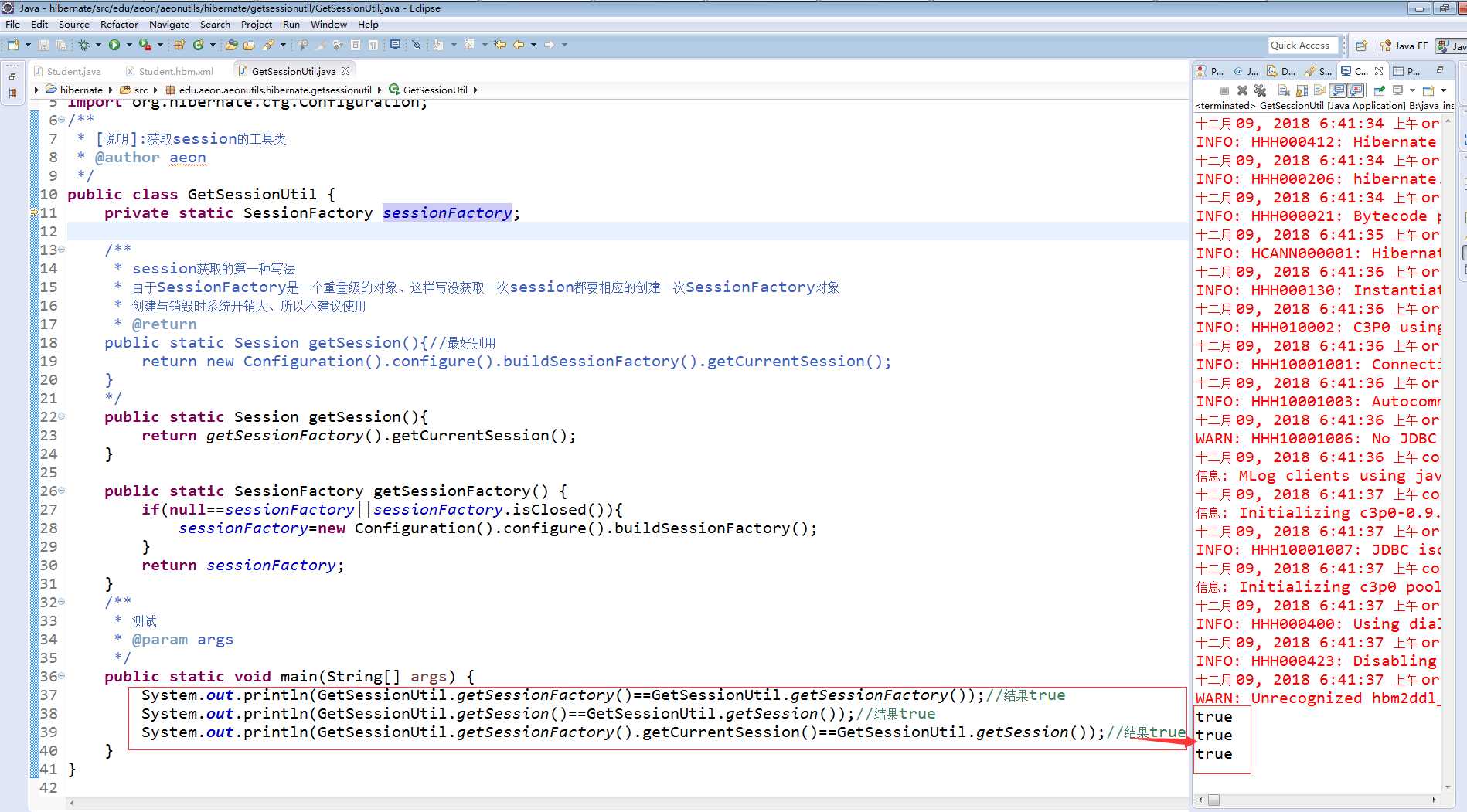The width and height of the screenshot is (1467, 812).
Task: Clear the console output icon
Action: tap(1284, 90)
